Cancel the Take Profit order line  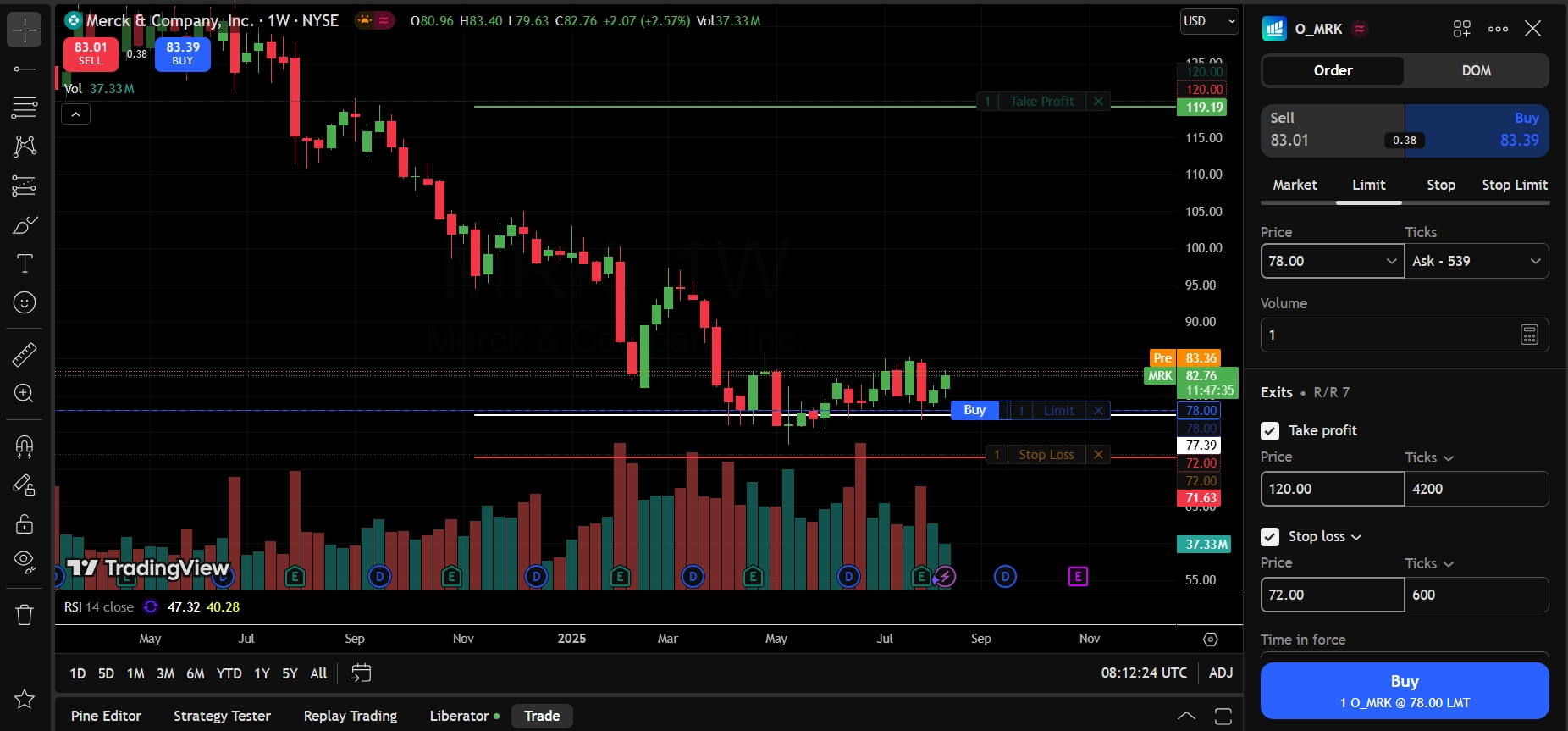[x=1098, y=102]
